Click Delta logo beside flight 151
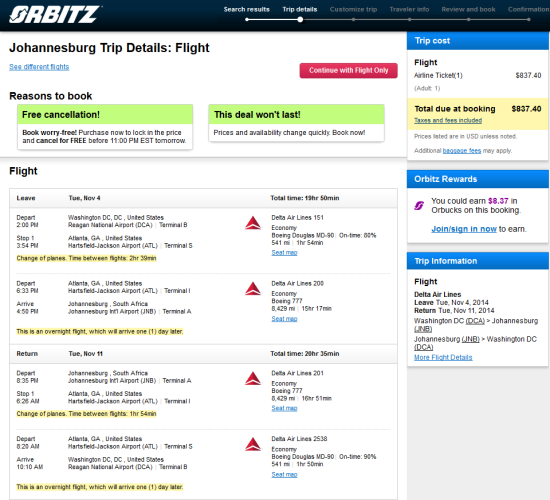This screenshot has height=500, width=550. point(253,223)
